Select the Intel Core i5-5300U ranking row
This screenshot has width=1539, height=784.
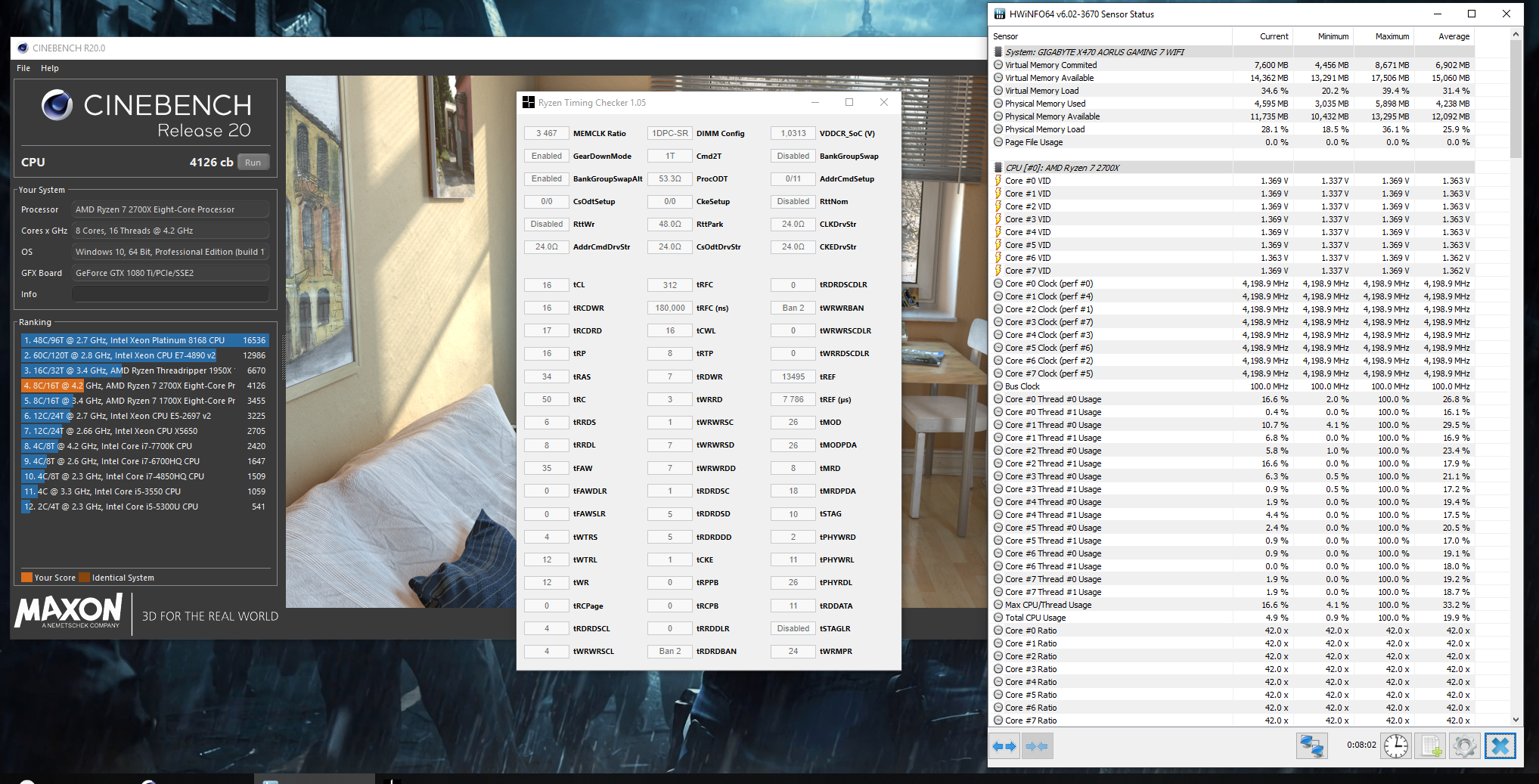click(x=144, y=507)
